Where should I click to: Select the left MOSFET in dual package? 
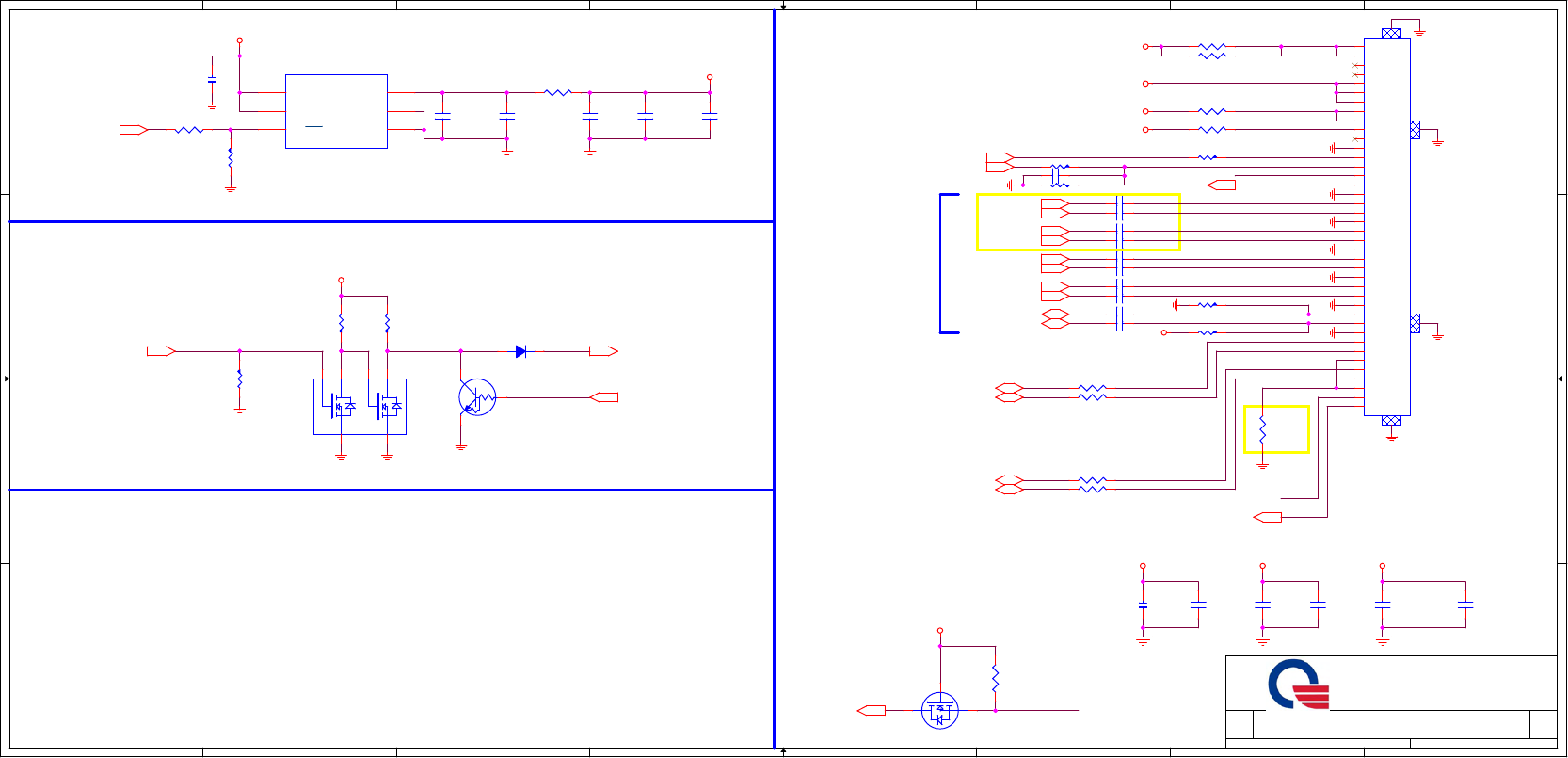(341, 407)
